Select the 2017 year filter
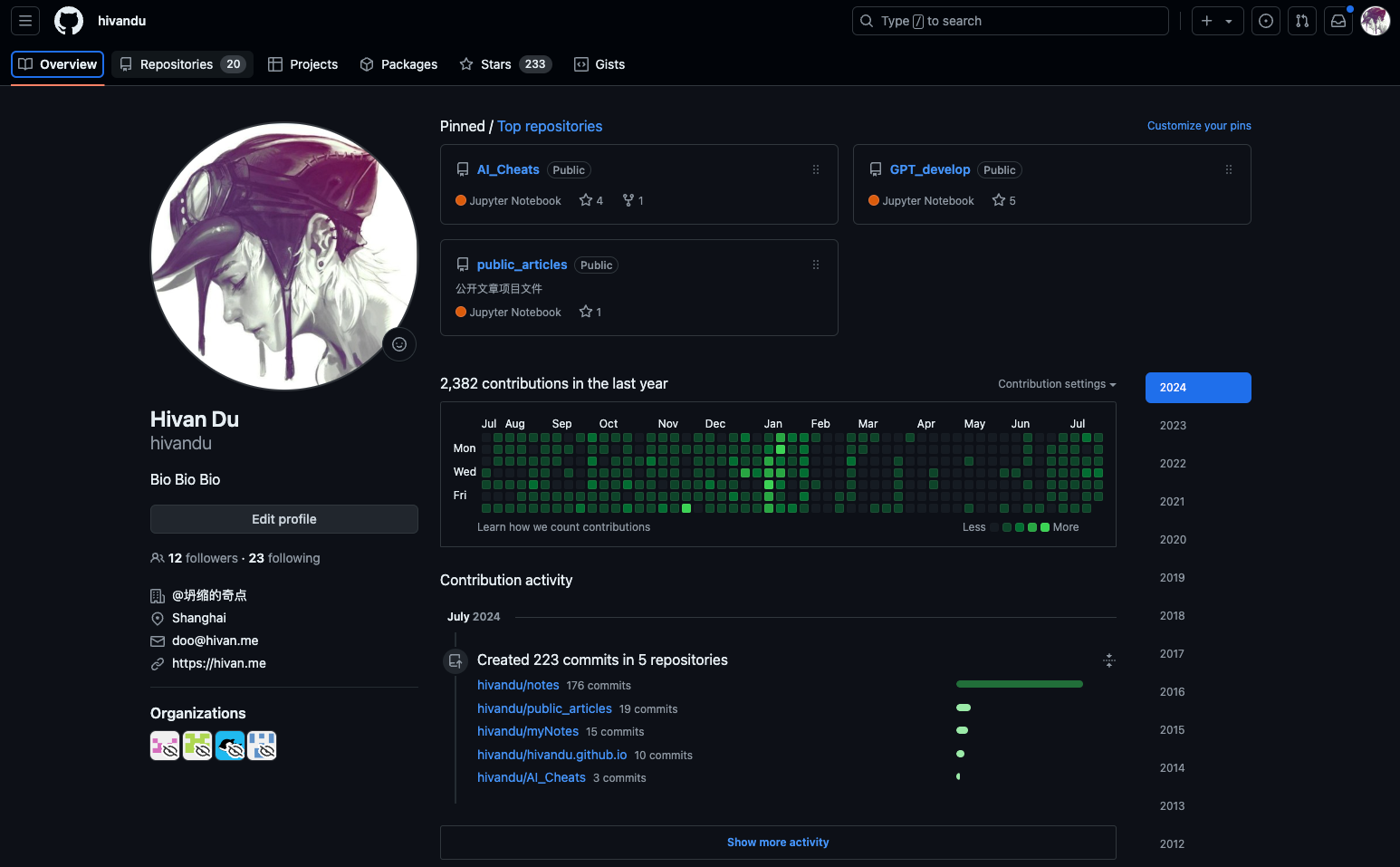The image size is (1400, 867). coord(1198,654)
